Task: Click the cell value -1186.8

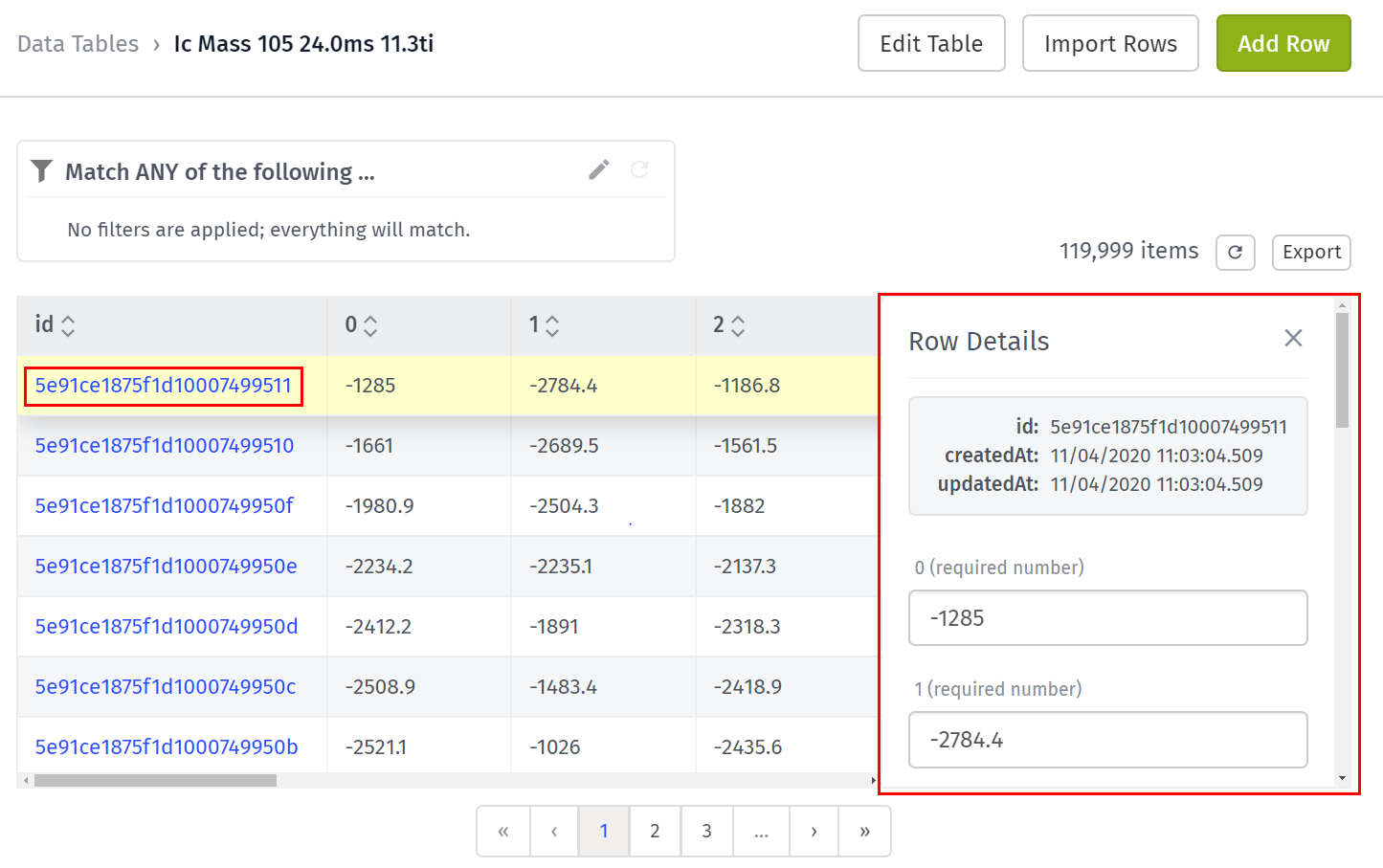Action: coord(747,386)
